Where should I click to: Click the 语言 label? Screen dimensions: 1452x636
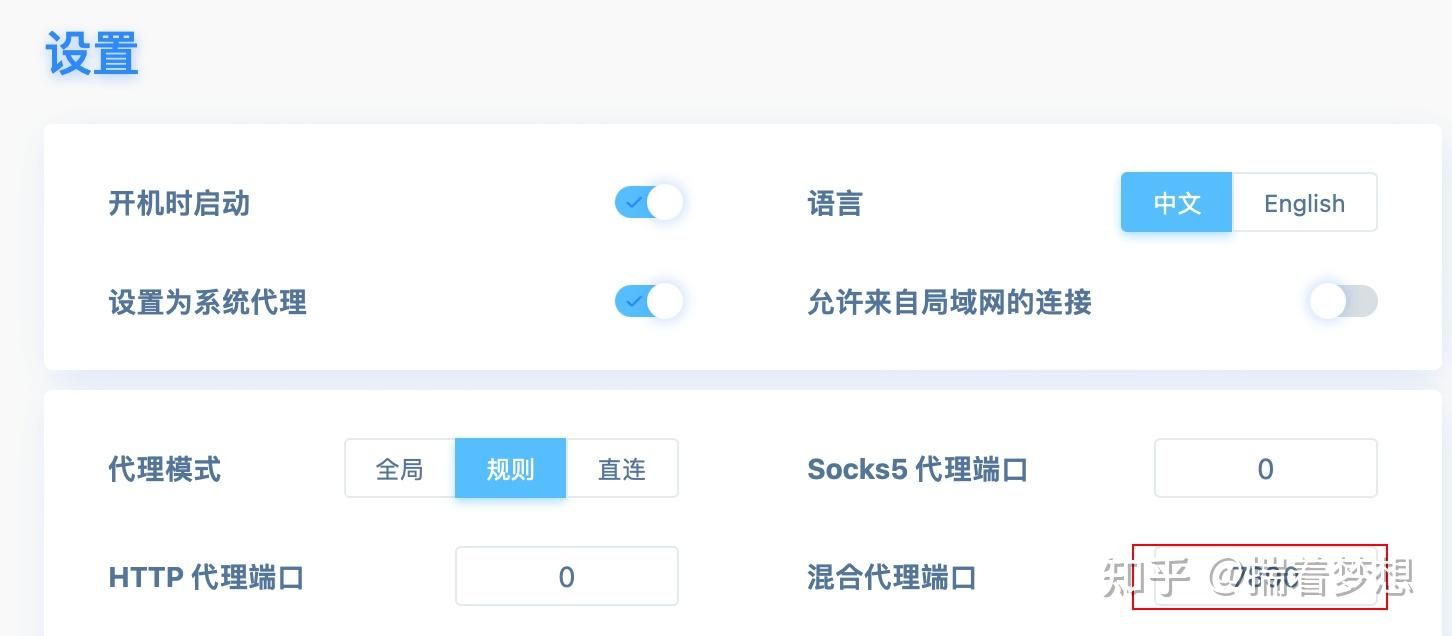[835, 204]
